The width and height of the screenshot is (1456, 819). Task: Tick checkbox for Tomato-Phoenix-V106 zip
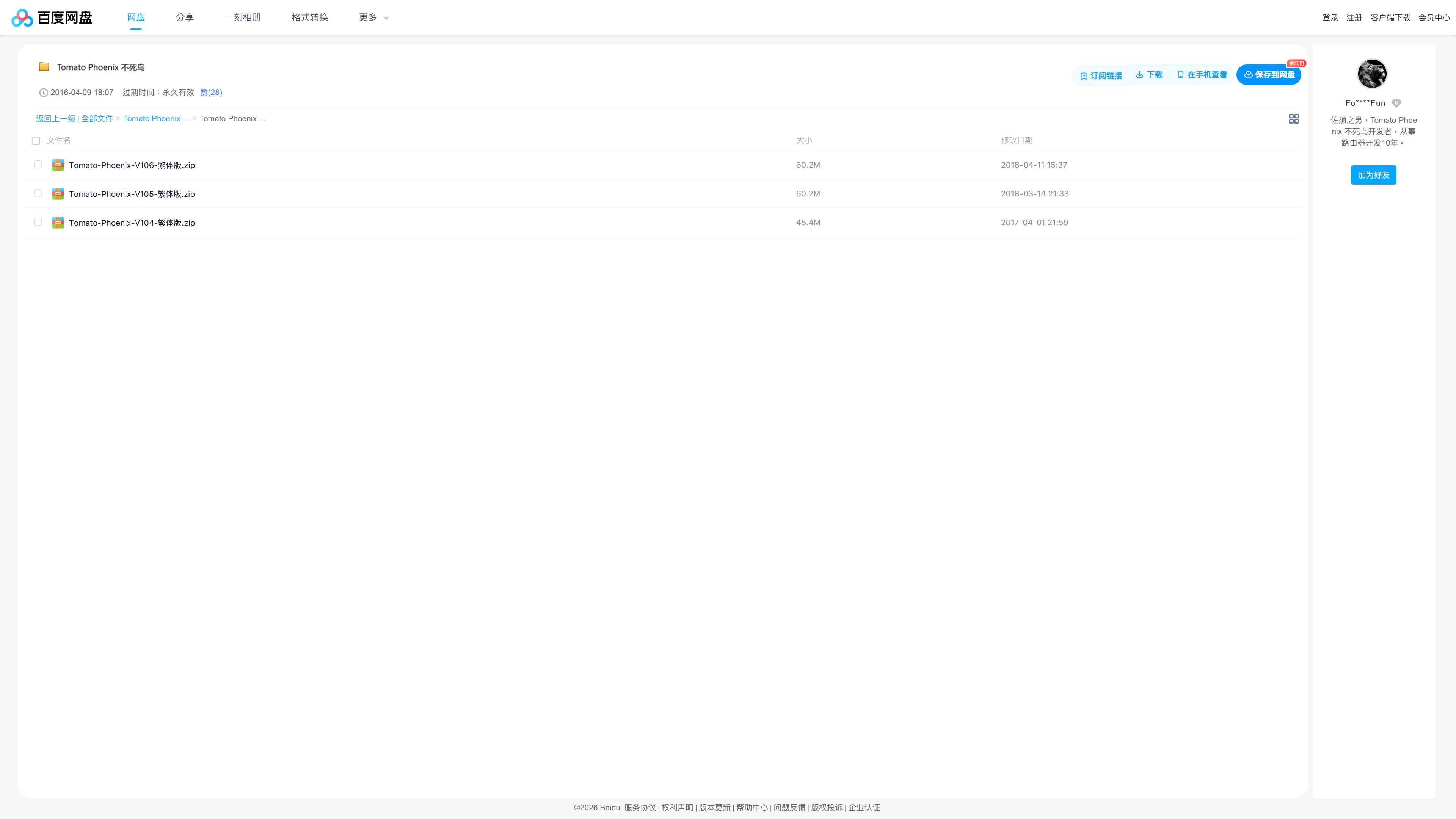click(x=38, y=165)
